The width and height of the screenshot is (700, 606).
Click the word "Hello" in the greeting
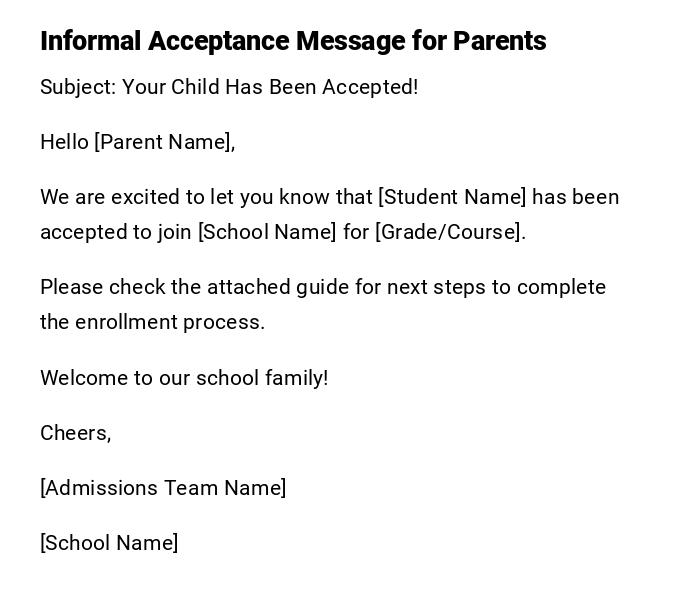(64, 142)
